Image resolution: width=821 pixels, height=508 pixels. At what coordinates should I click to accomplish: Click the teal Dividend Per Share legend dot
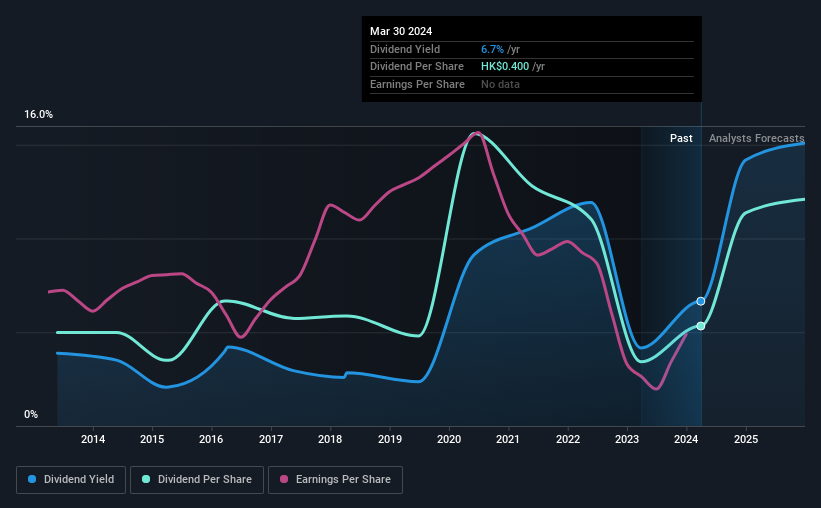point(146,479)
